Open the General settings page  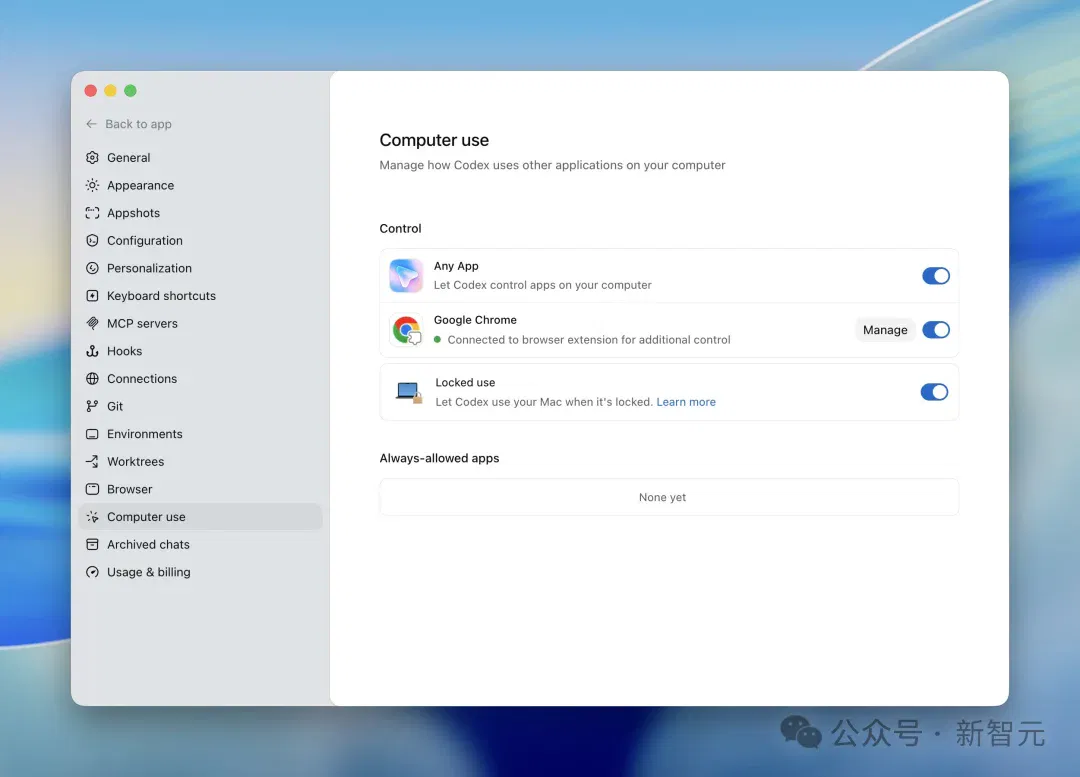pyautogui.click(x=200, y=158)
